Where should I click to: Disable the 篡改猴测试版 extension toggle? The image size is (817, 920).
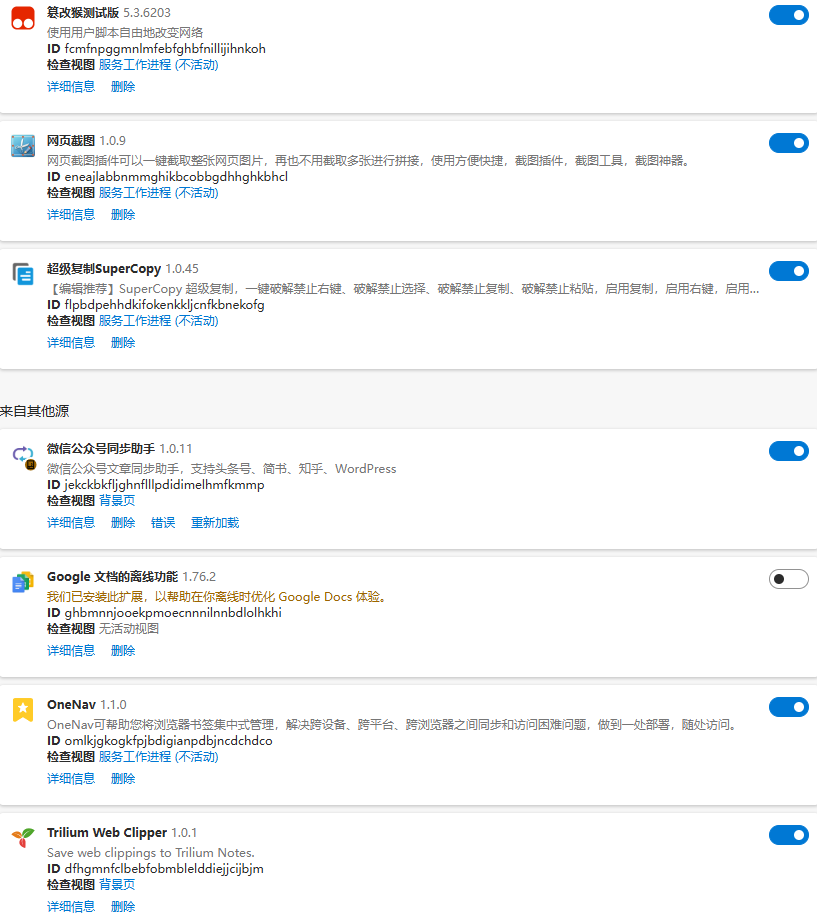click(789, 15)
